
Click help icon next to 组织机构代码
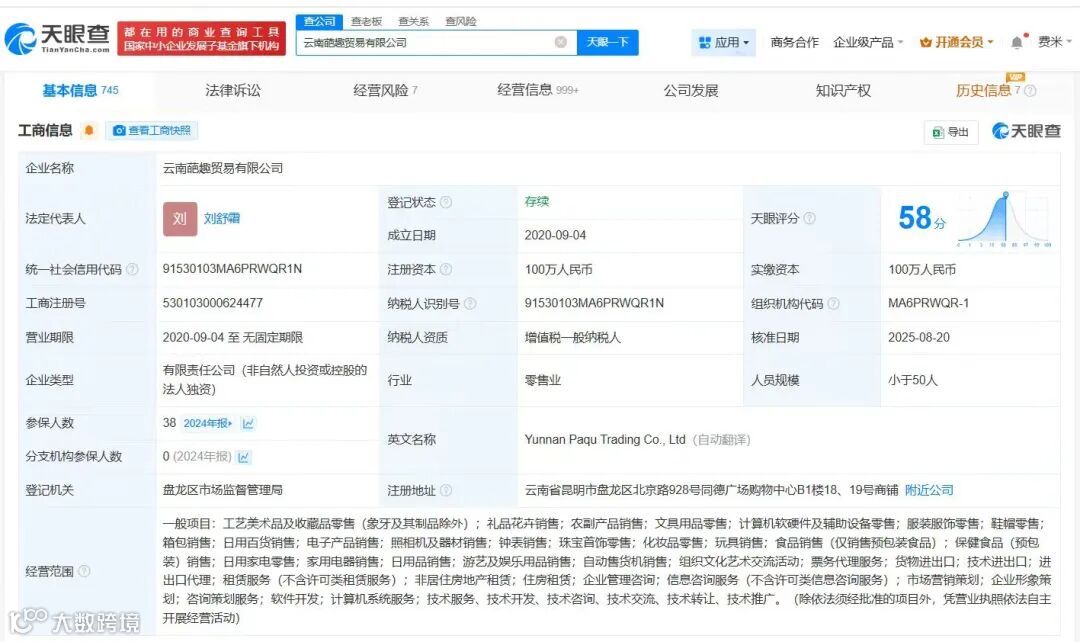tap(833, 303)
